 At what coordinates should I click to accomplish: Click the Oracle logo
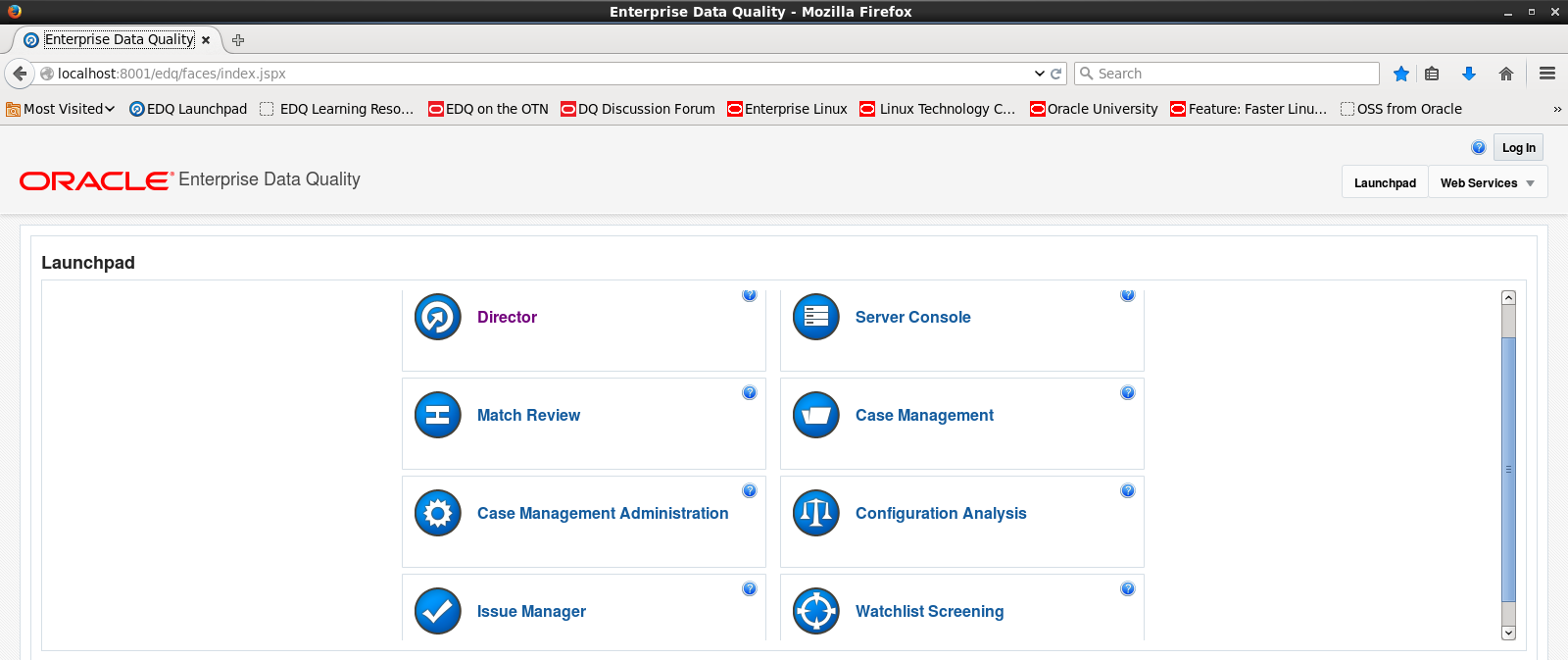point(96,180)
